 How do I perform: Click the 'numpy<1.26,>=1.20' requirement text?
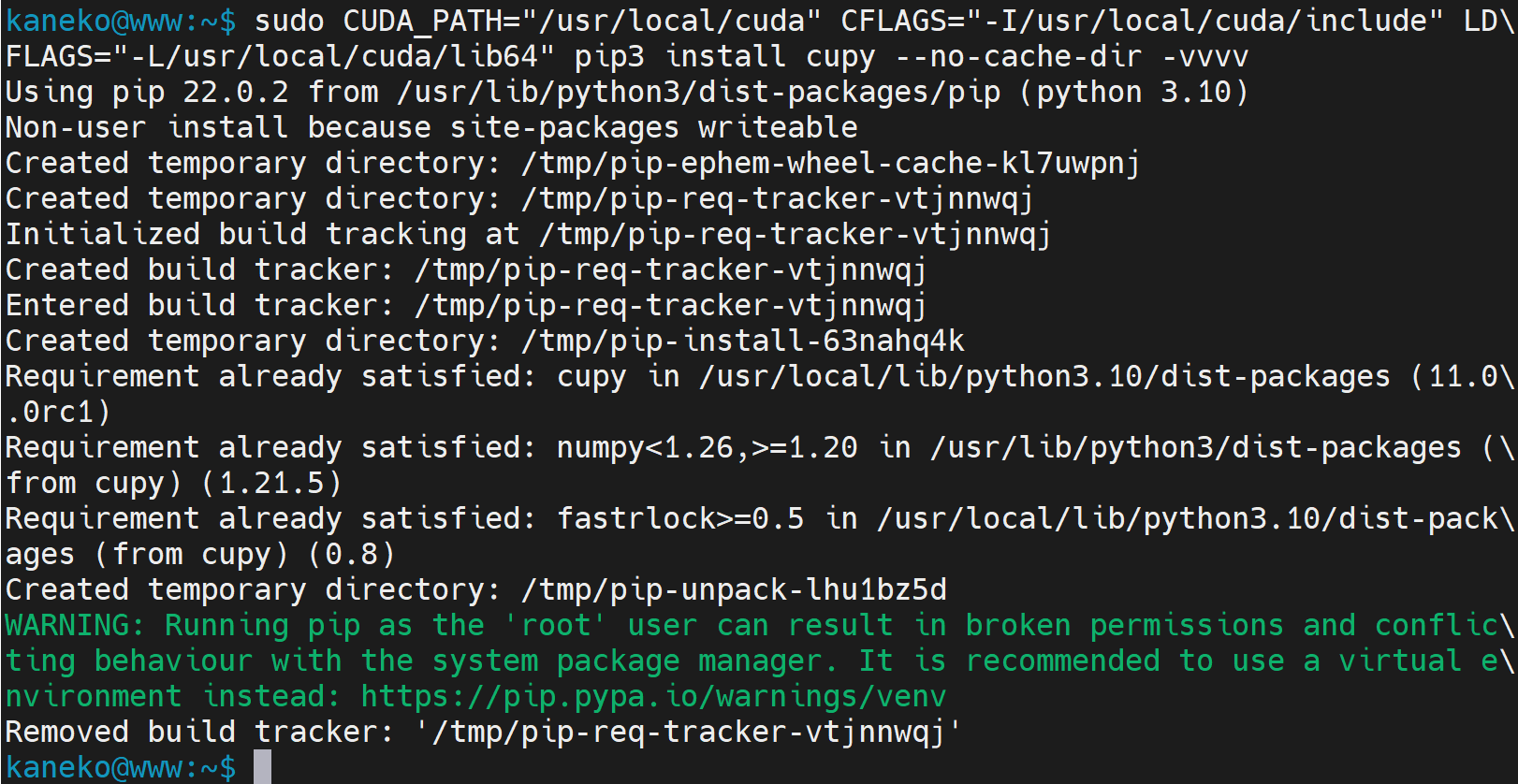point(707,447)
